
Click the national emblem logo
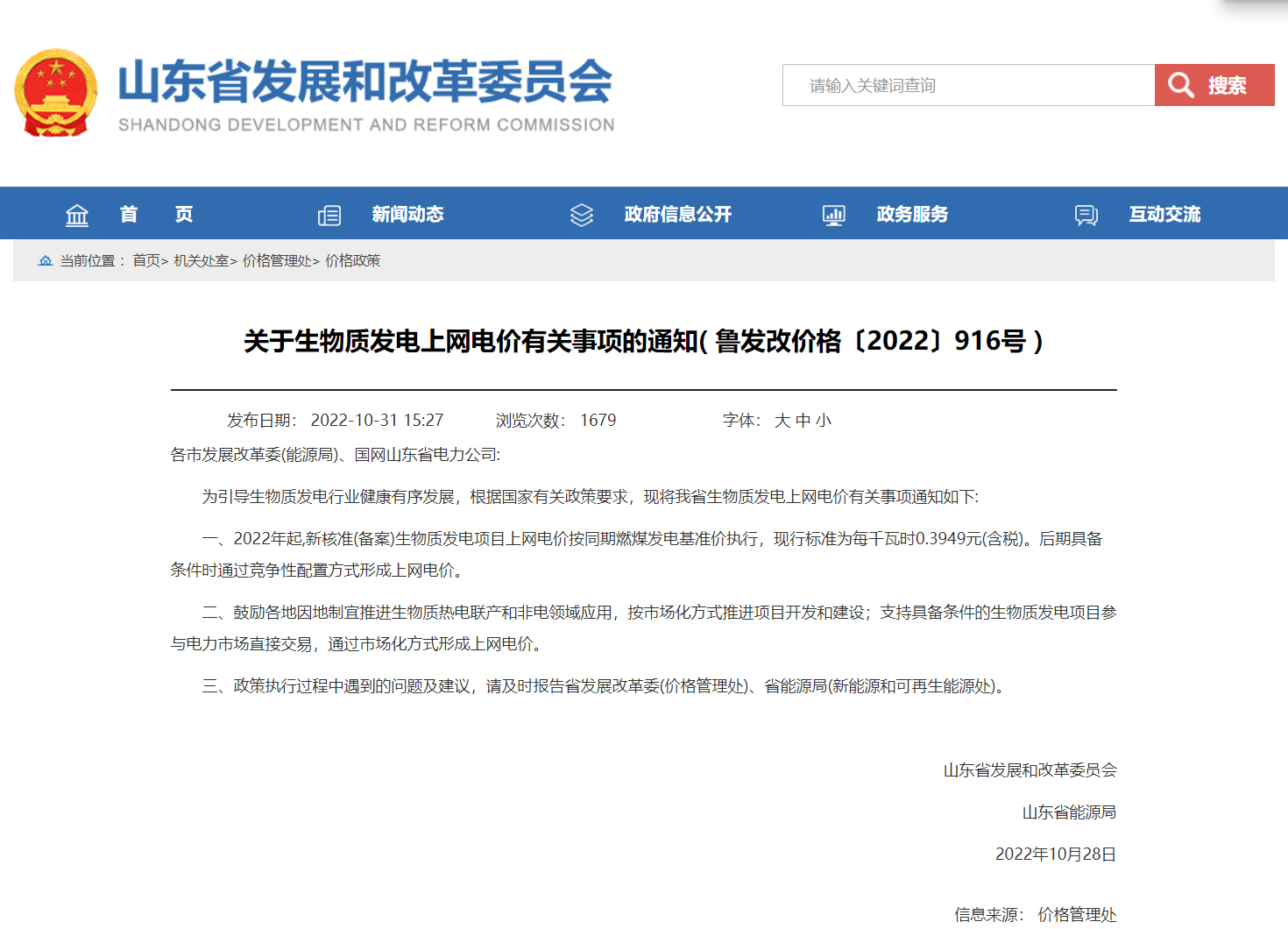(x=56, y=93)
